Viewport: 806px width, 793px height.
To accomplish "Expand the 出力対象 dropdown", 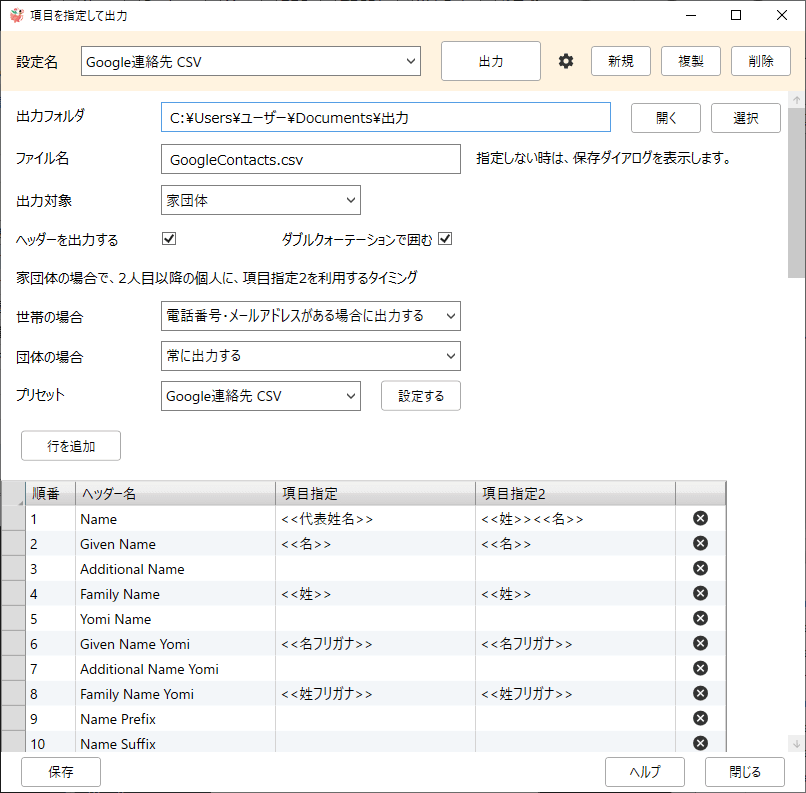I will (x=260, y=200).
